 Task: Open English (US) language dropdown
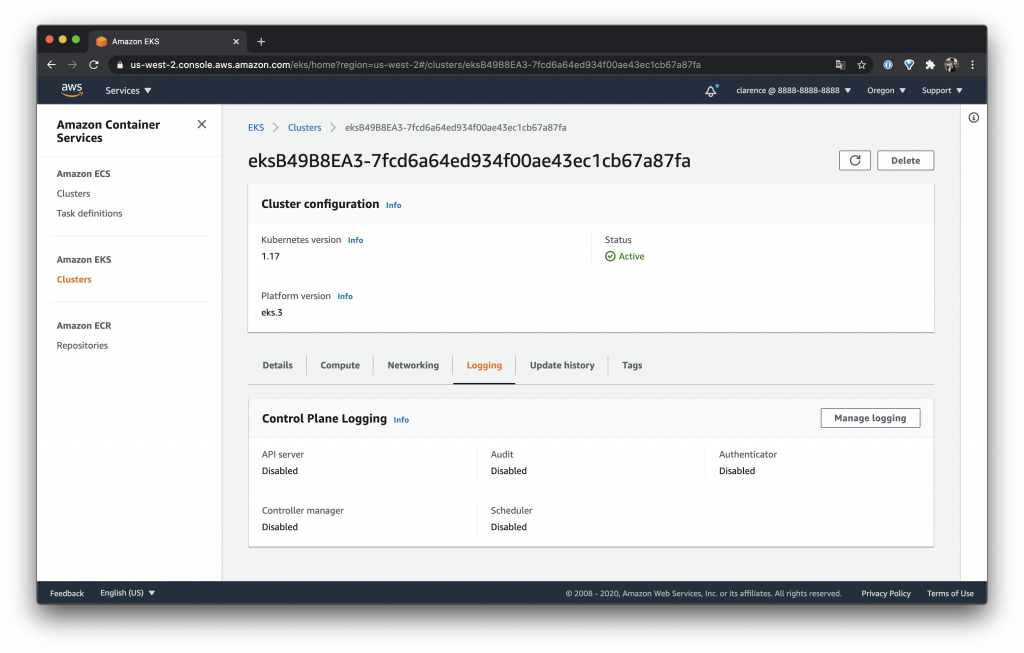[127, 593]
